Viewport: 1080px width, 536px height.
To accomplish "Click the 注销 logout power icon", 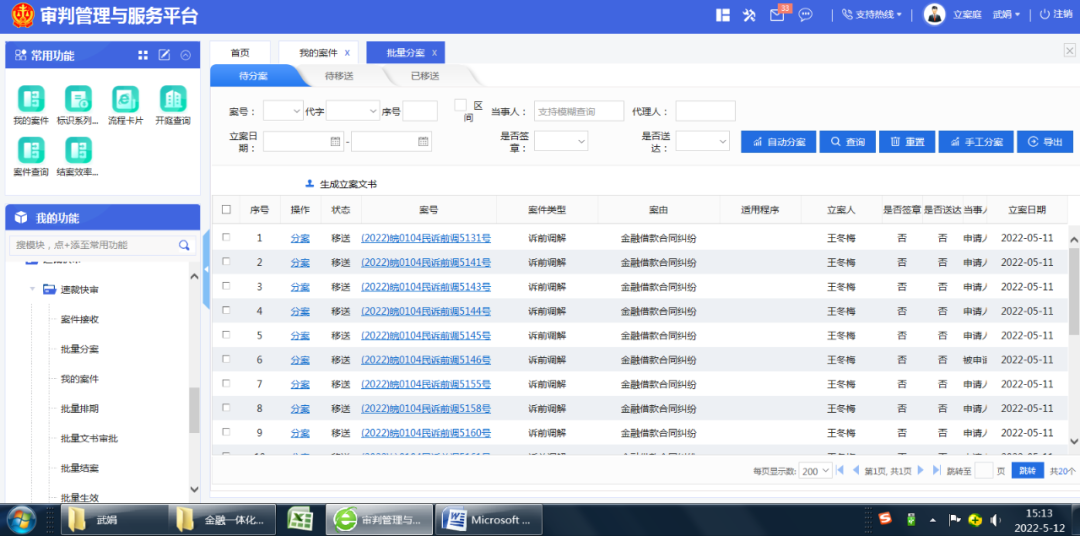I will coord(1044,14).
